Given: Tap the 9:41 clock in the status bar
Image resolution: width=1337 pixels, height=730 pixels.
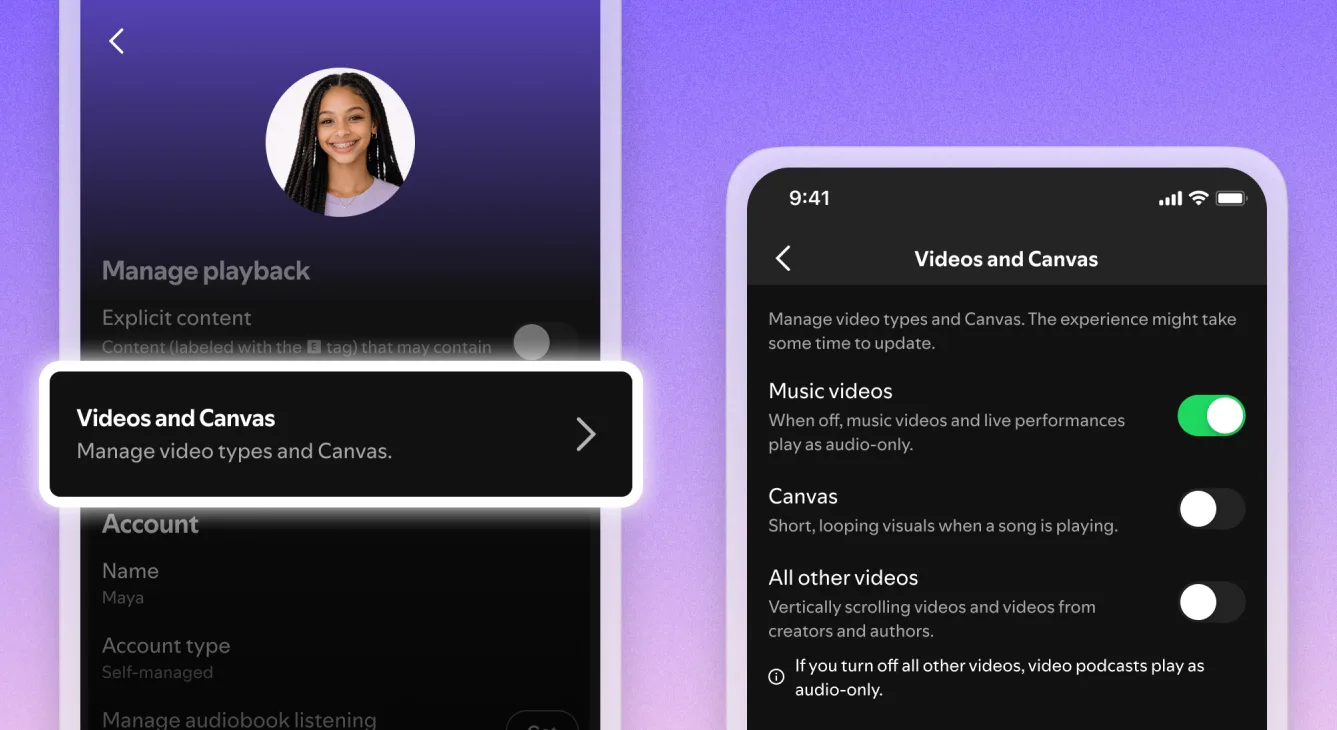Looking at the screenshot, I should click(809, 198).
